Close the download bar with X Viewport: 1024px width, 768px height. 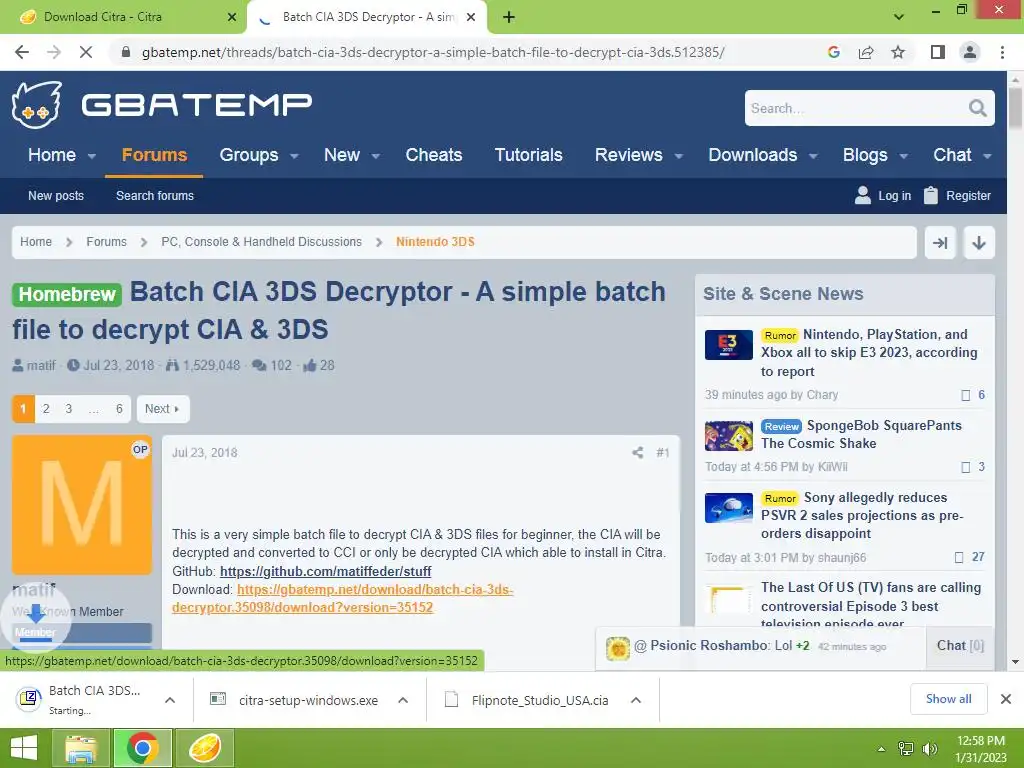tap(1006, 699)
